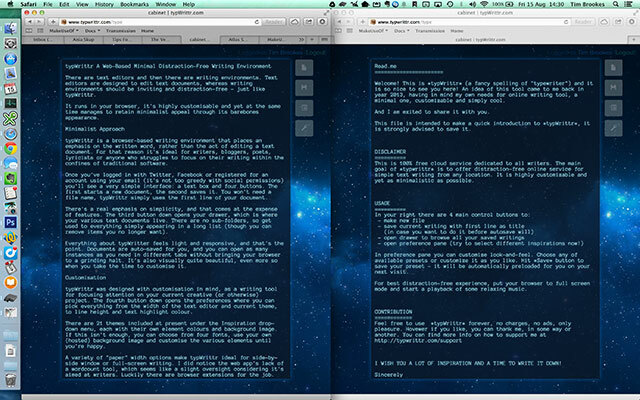Click new file button in right typWrittr window
This screenshot has height=400, width=640.
tap(613, 67)
